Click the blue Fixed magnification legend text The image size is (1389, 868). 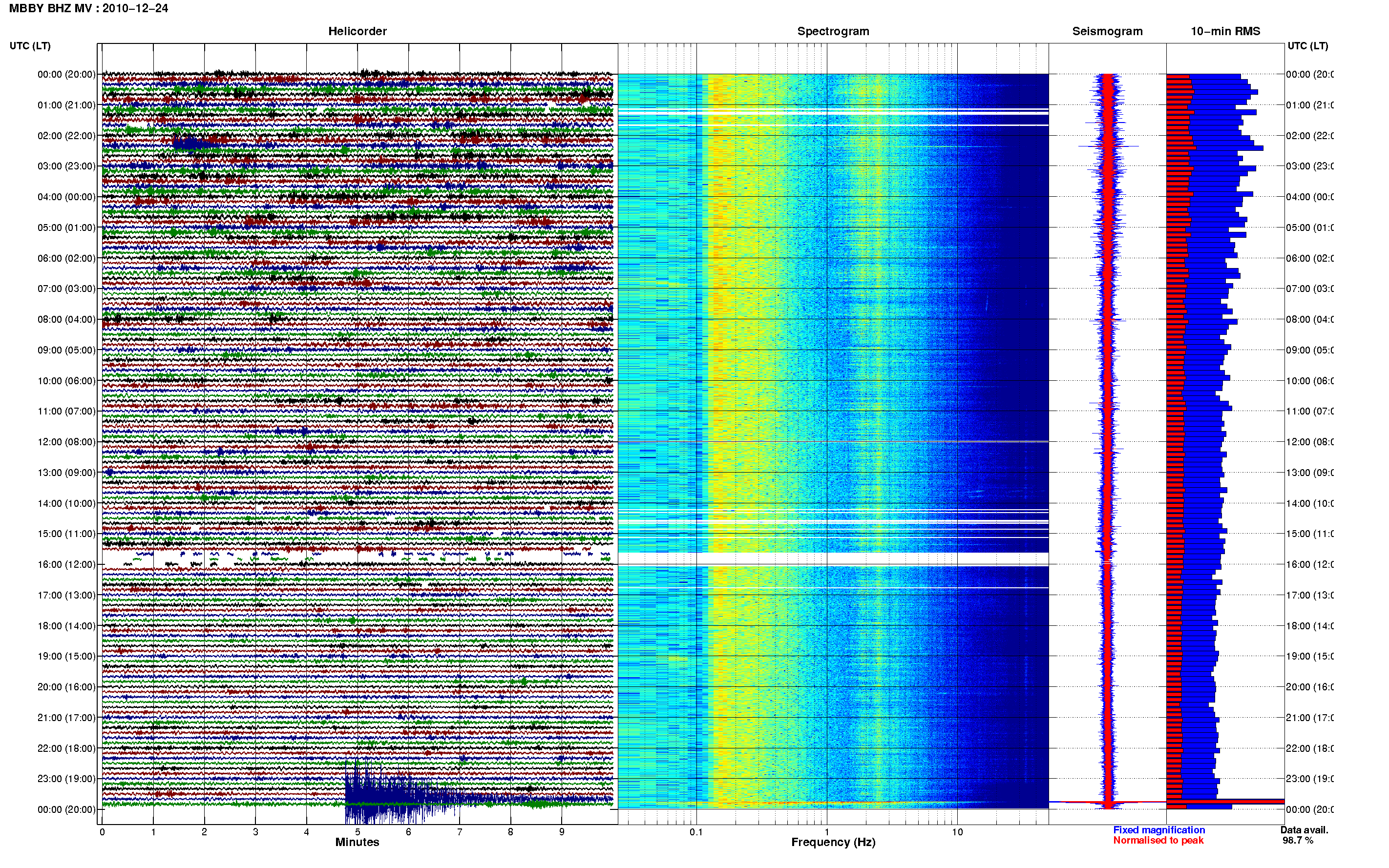point(1159,830)
